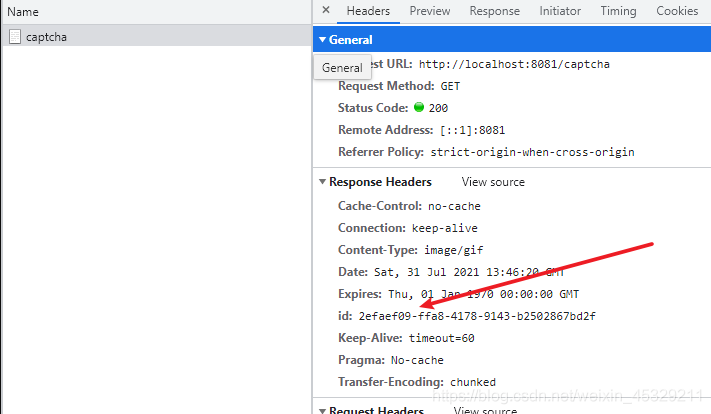Click the Transfer-Encoding value chunked
The height and width of the screenshot is (414, 711).
point(473,382)
